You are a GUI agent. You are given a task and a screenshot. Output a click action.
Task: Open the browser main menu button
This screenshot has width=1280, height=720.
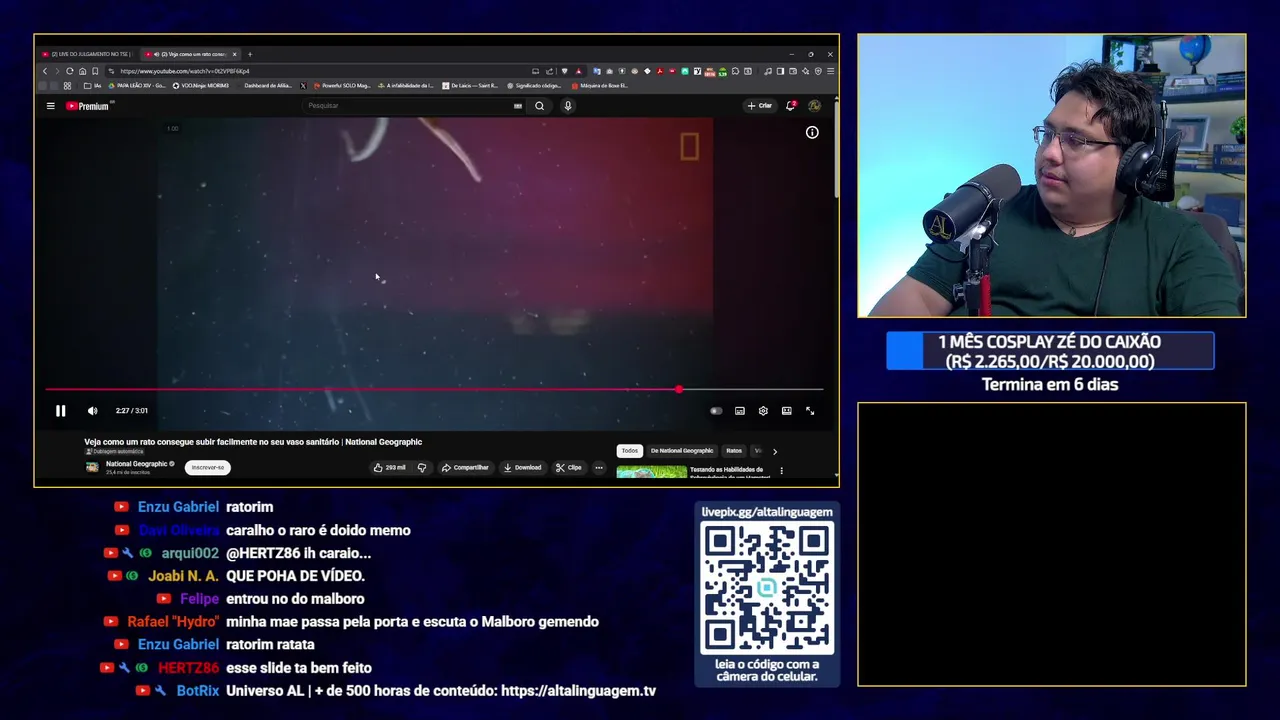[830, 71]
